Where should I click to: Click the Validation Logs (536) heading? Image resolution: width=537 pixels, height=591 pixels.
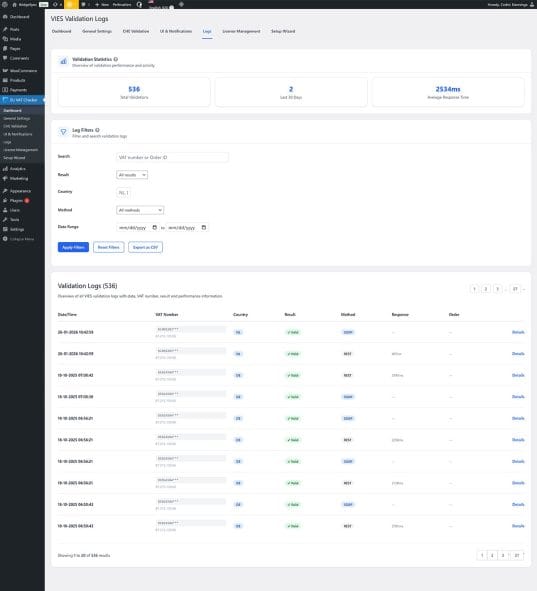pos(87,286)
